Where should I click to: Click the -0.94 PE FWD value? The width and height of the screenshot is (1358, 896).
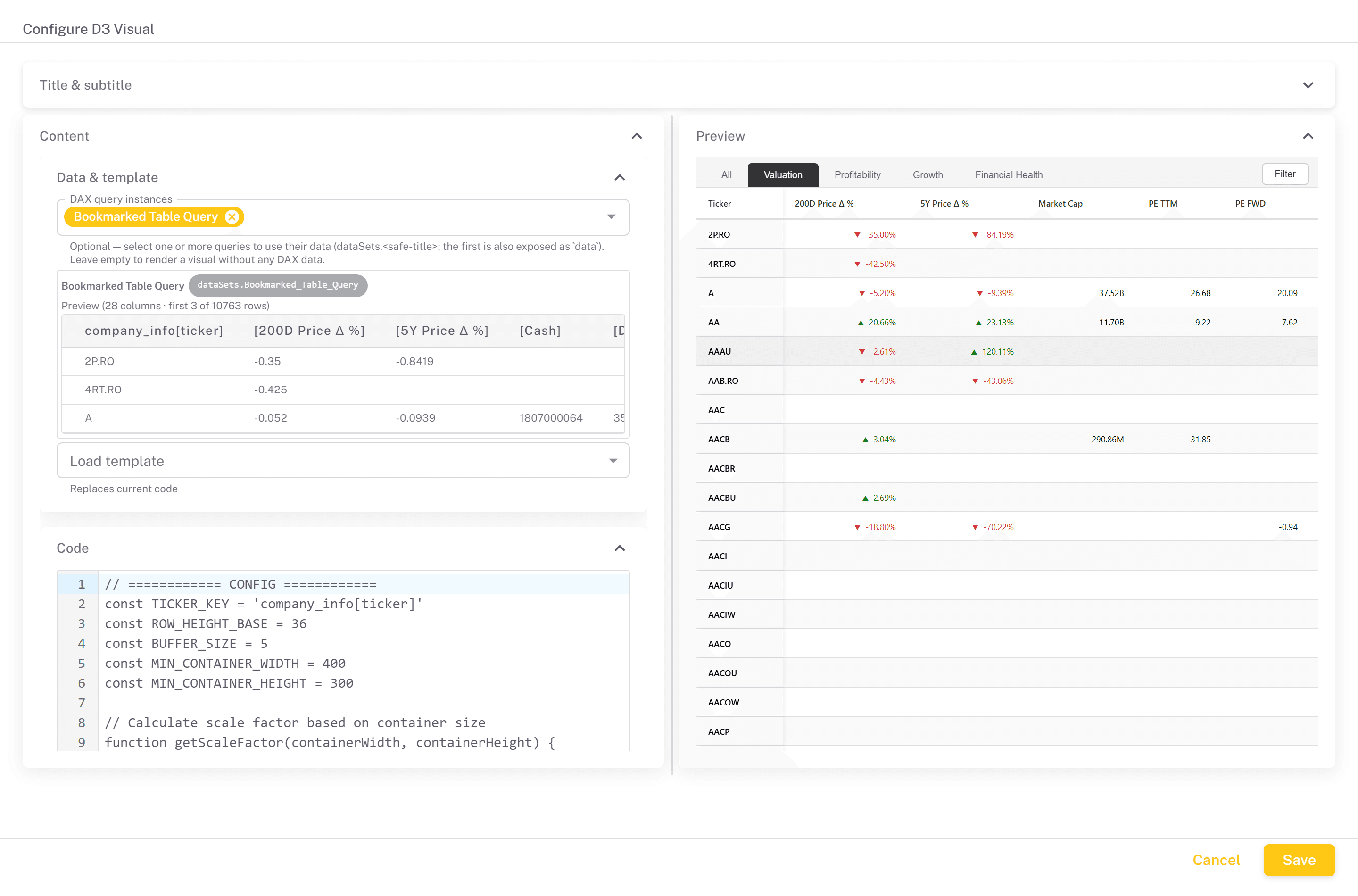coord(1288,527)
